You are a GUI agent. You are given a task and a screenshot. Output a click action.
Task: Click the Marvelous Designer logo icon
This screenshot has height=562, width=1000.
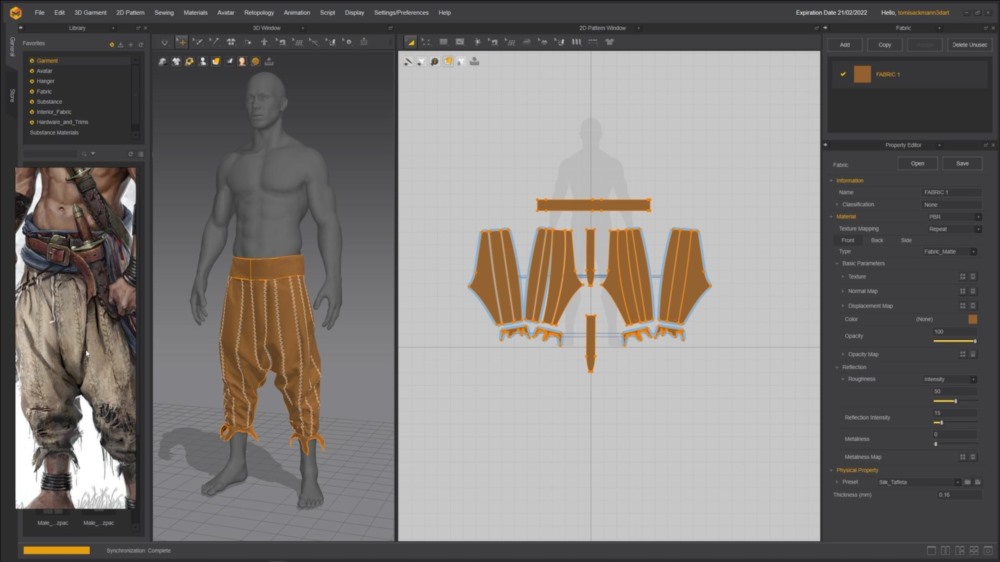15,12
